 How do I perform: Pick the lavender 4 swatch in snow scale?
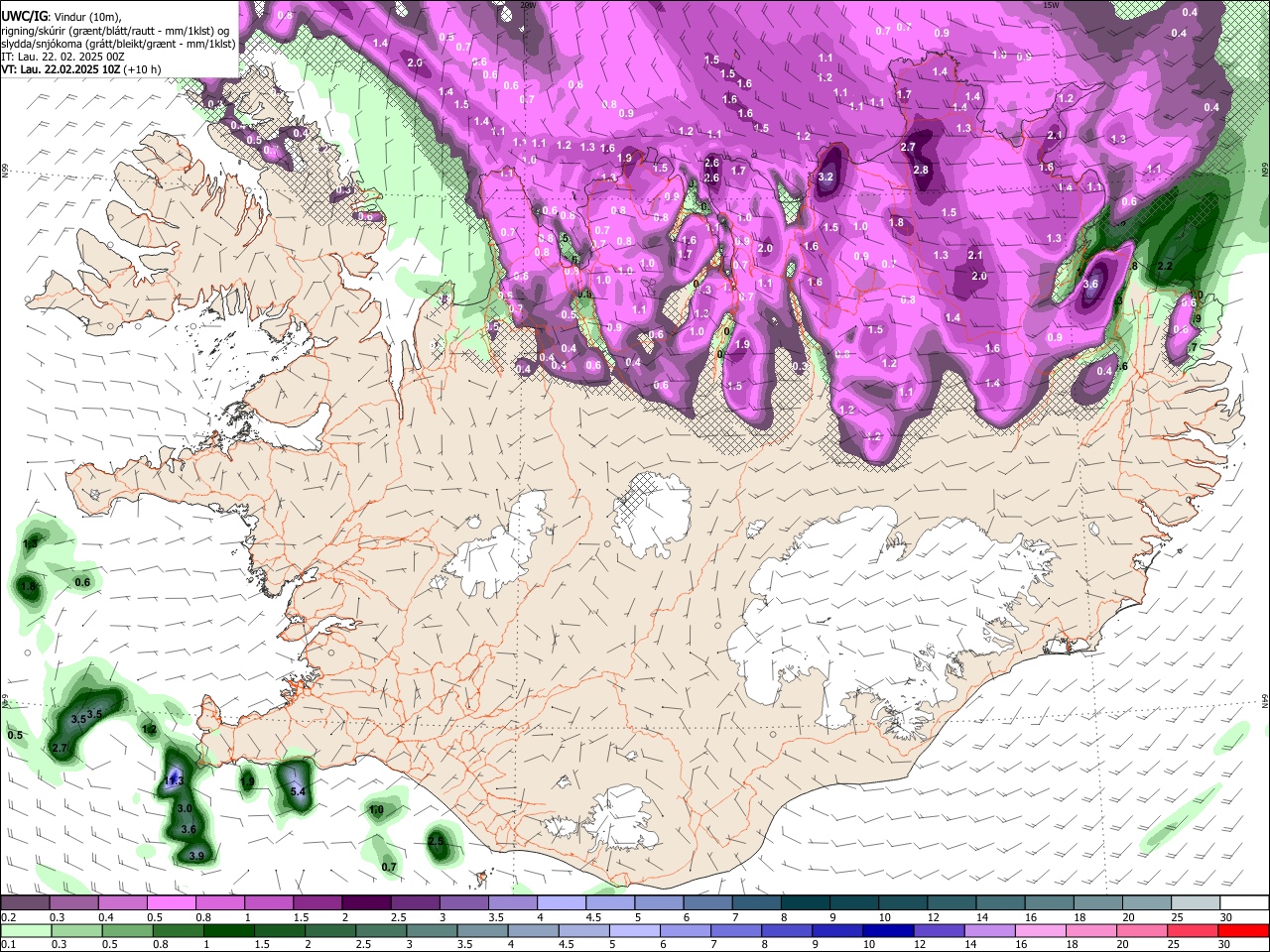[x=561, y=902]
